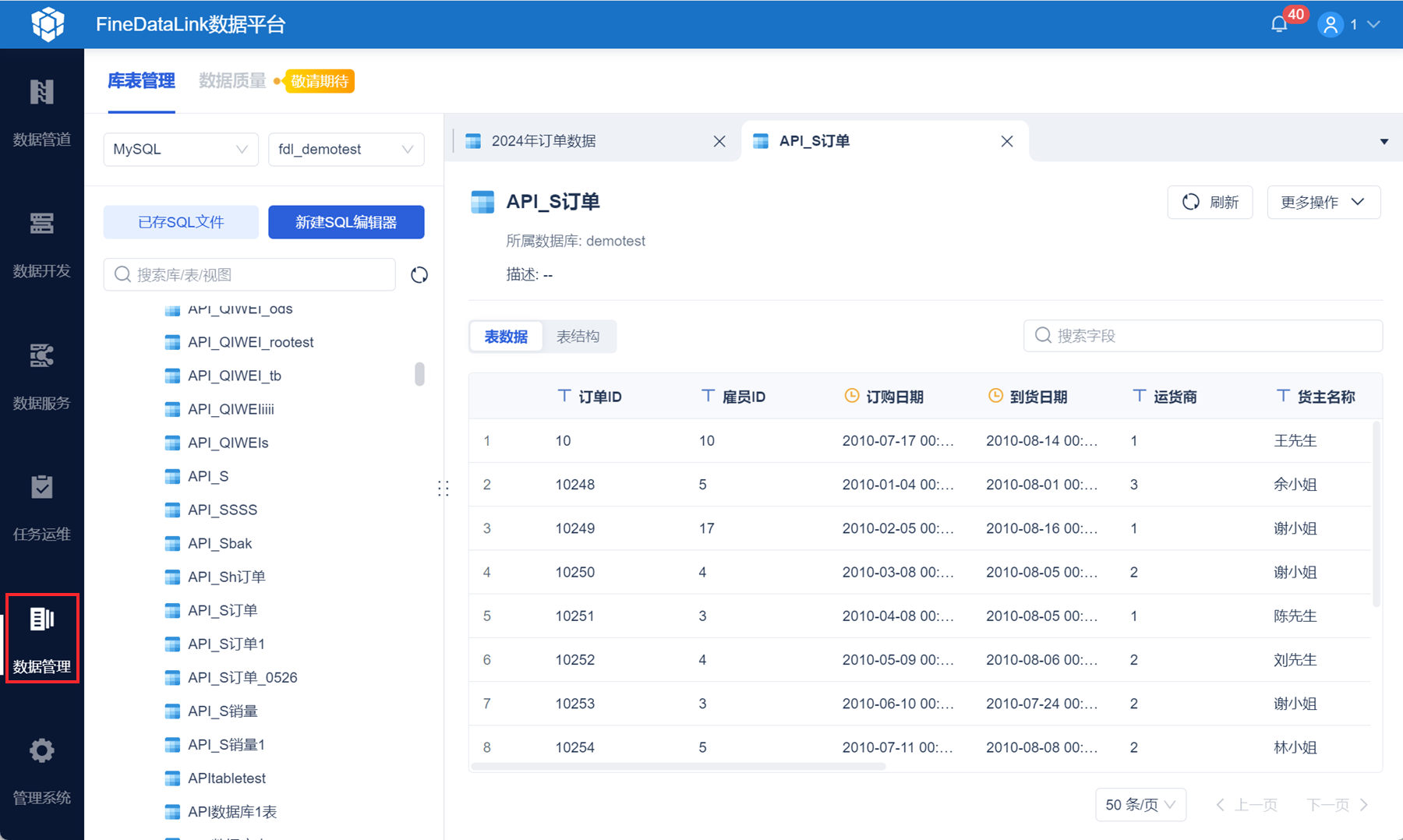The height and width of the screenshot is (840, 1403).
Task: Select the API_S订单1 table
Action: pos(227,644)
